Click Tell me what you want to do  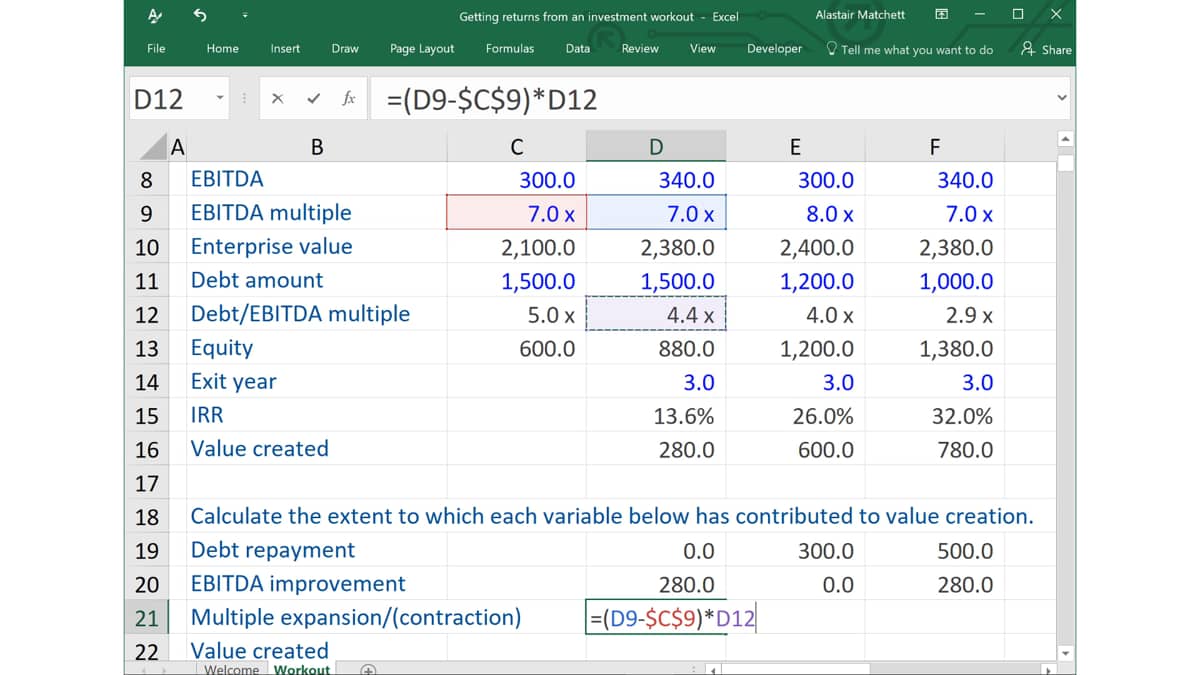pos(910,49)
